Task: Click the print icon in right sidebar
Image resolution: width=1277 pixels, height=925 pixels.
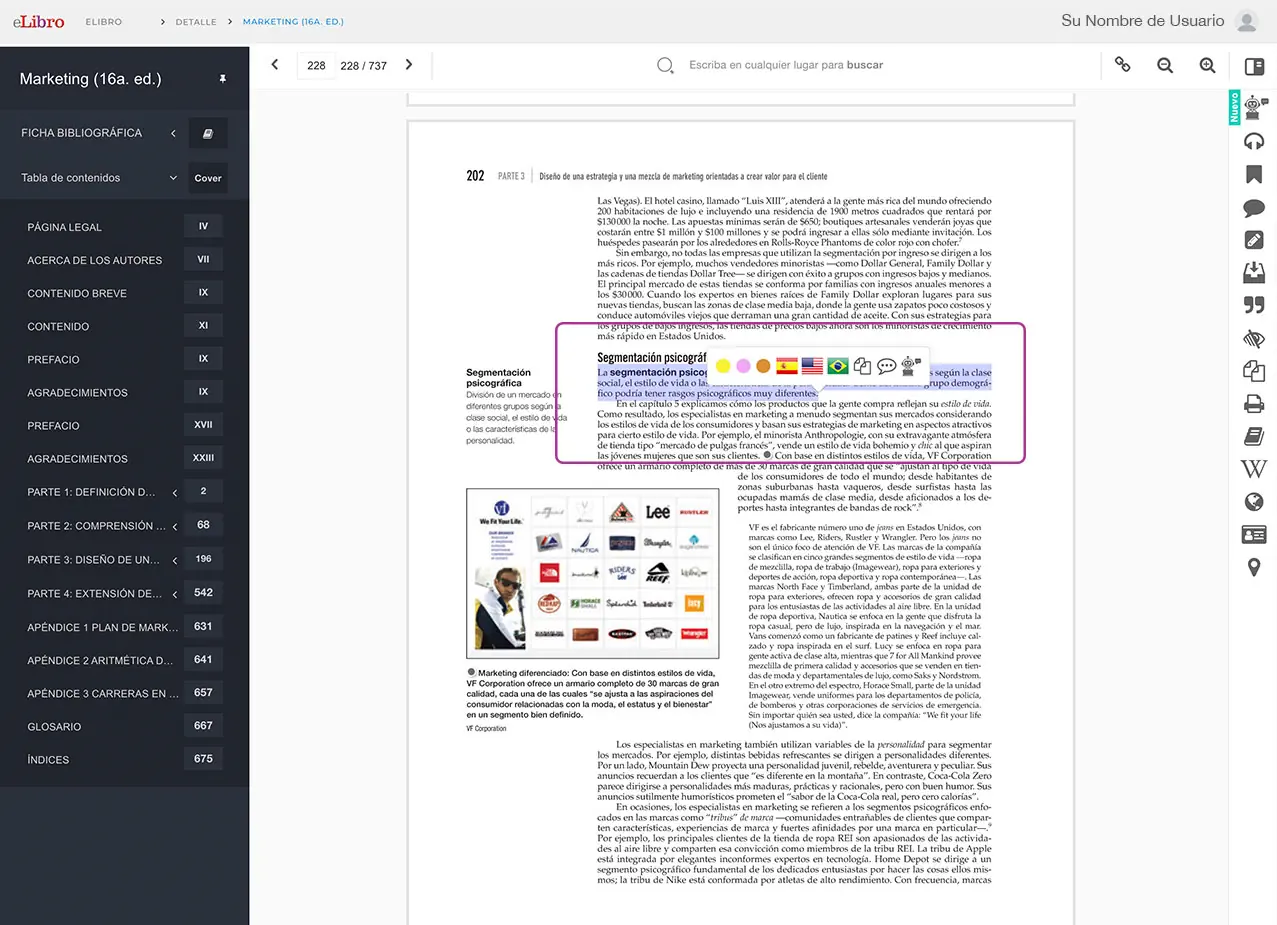Action: (1253, 404)
